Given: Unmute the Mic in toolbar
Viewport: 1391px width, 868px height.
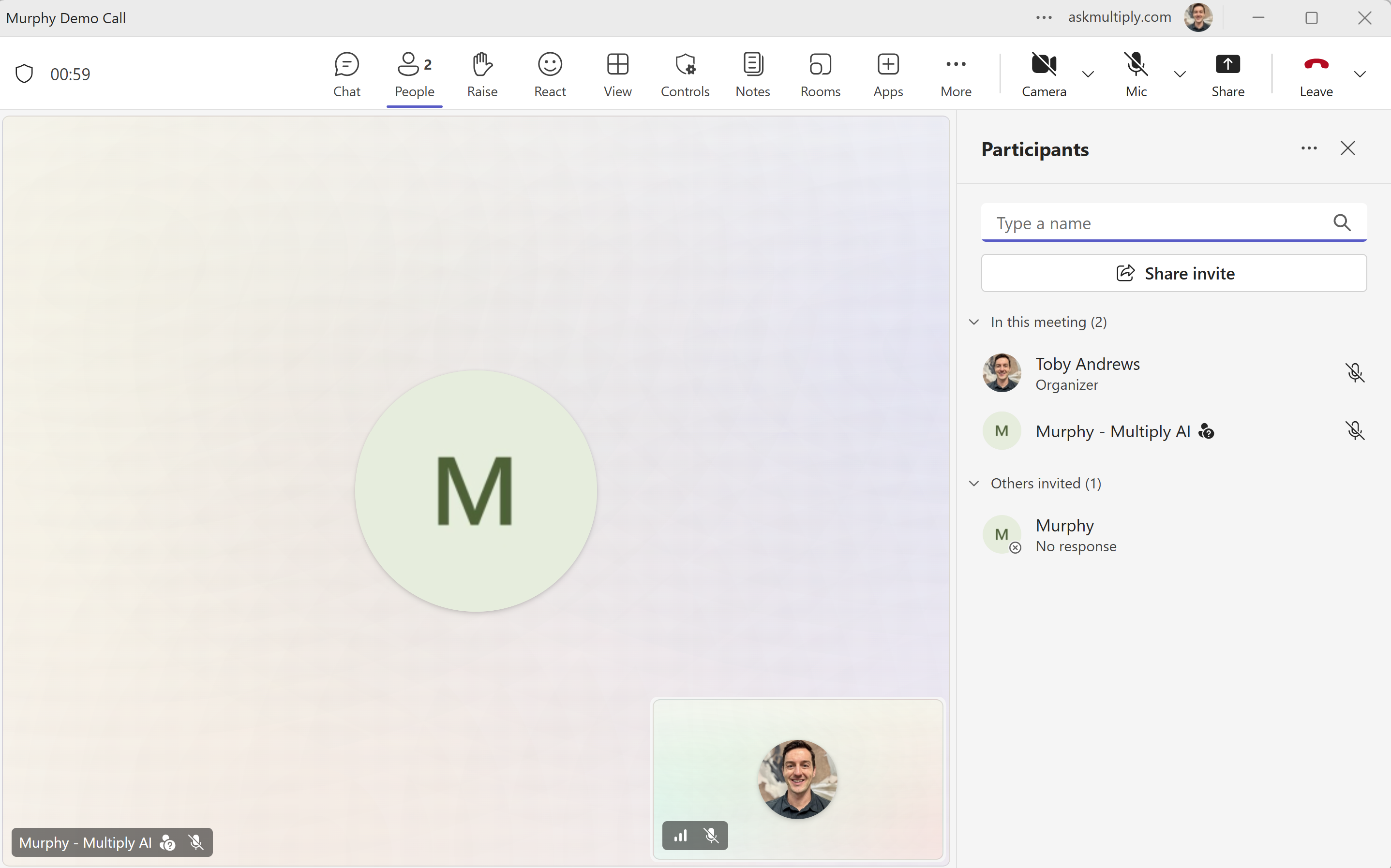Looking at the screenshot, I should [x=1136, y=74].
